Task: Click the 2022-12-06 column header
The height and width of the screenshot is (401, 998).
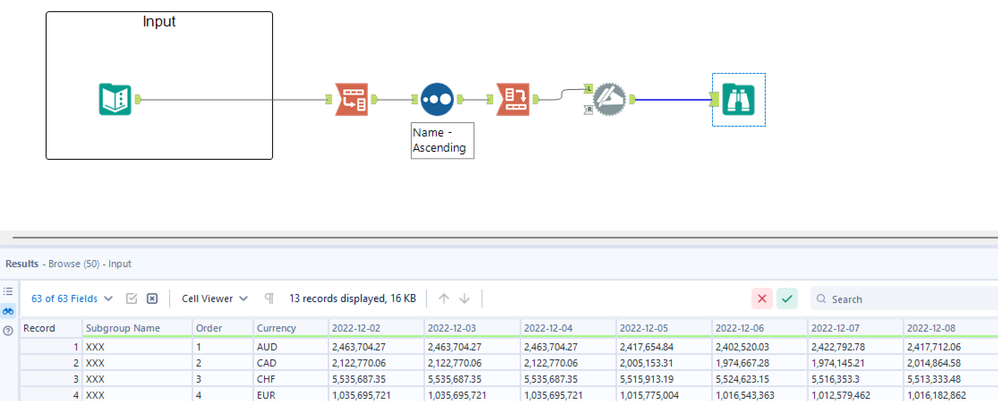Action: point(760,328)
